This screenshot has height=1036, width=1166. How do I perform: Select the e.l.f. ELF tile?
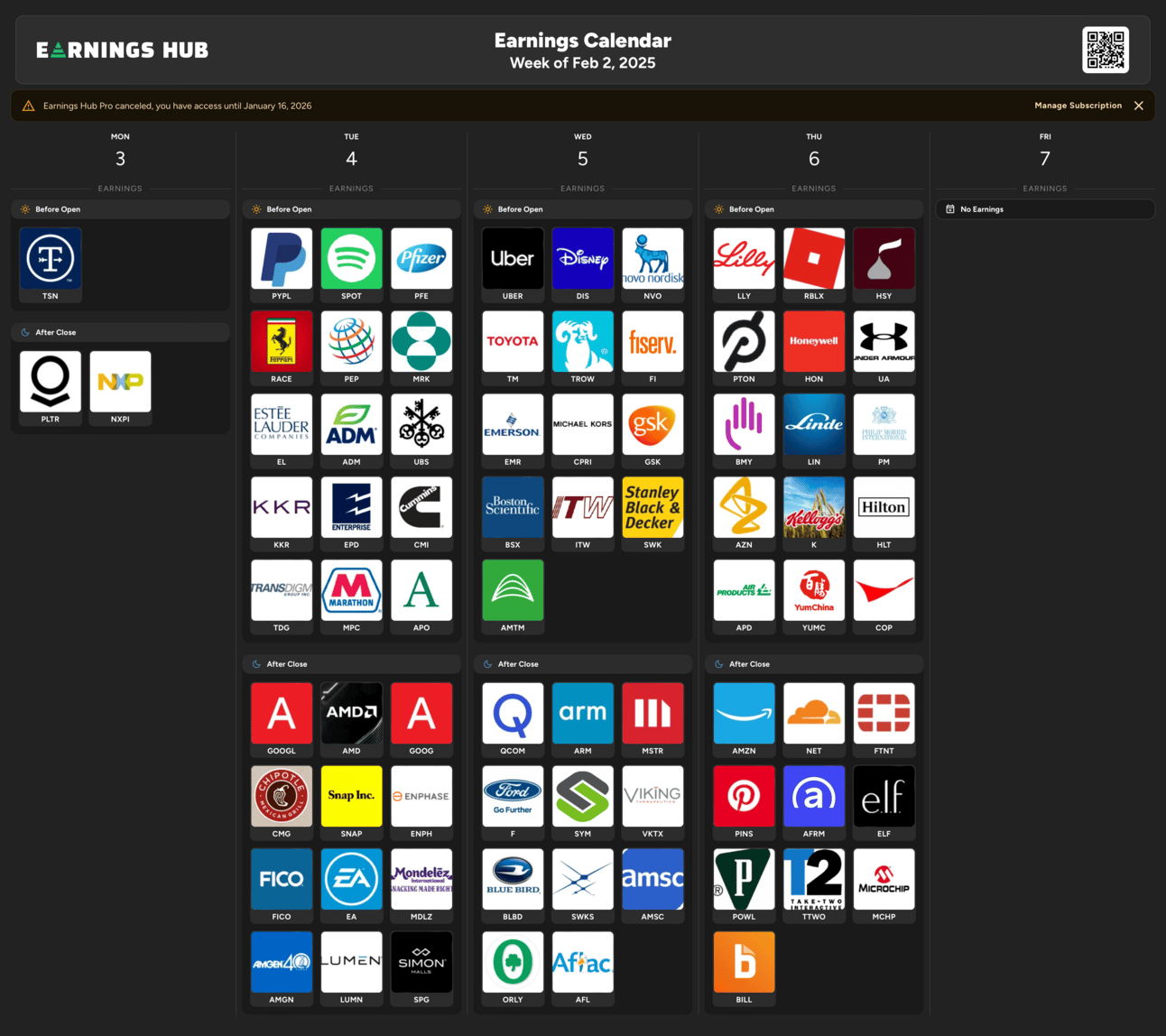884,802
